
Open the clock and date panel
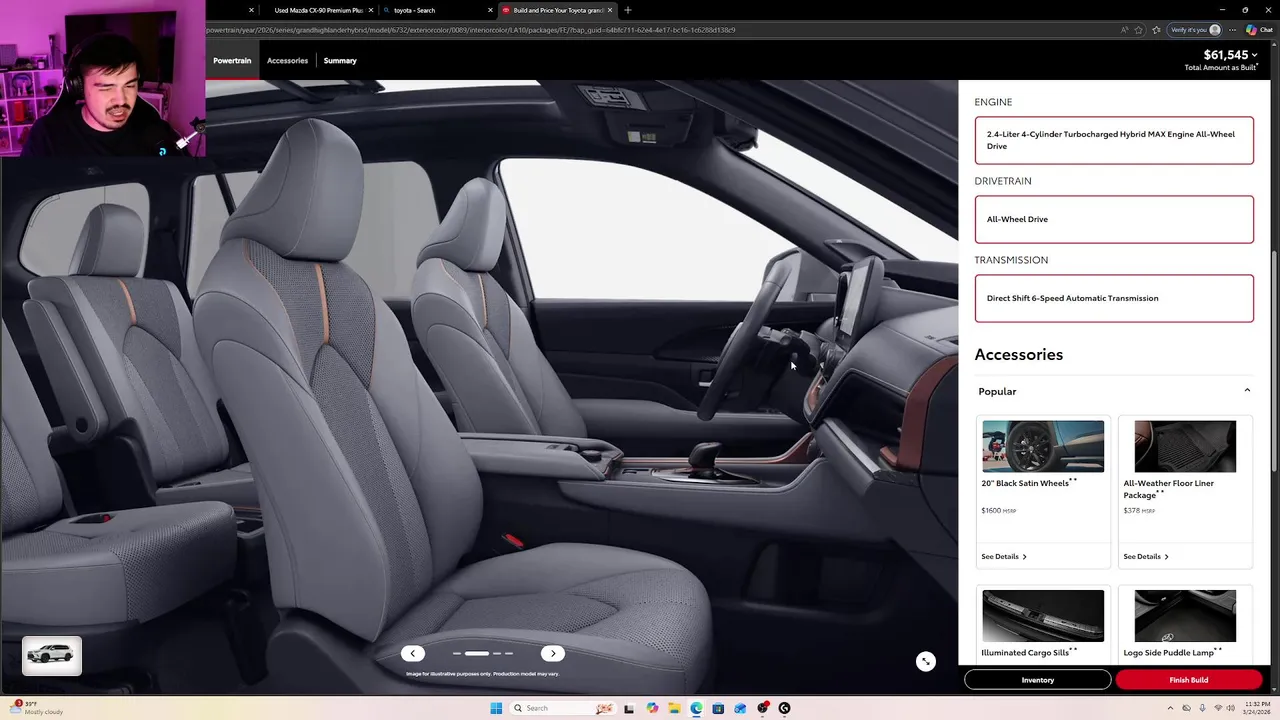1257,708
